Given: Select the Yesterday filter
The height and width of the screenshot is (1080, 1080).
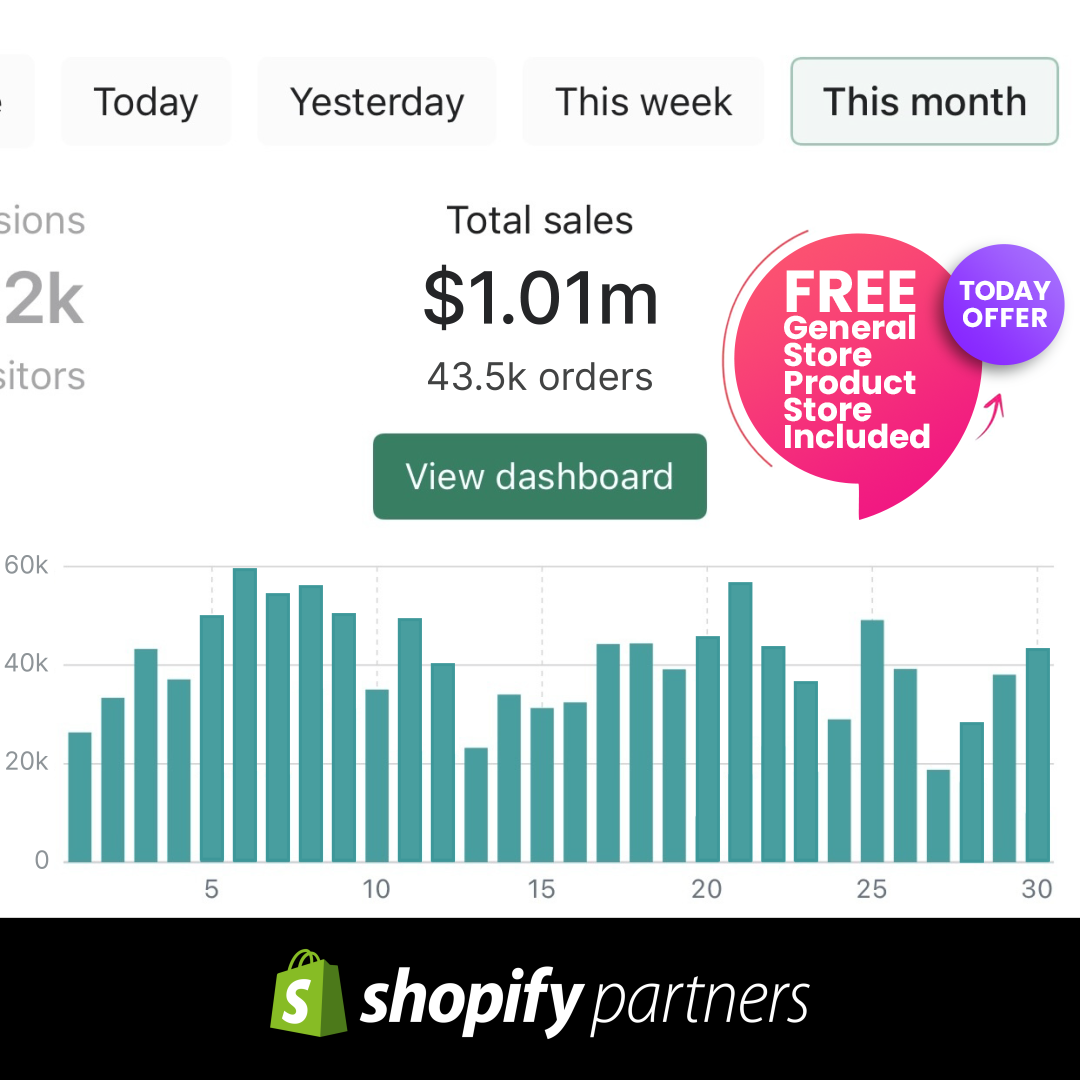Looking at the screenshot, I should pyautogui.click(x=377, y=101).
